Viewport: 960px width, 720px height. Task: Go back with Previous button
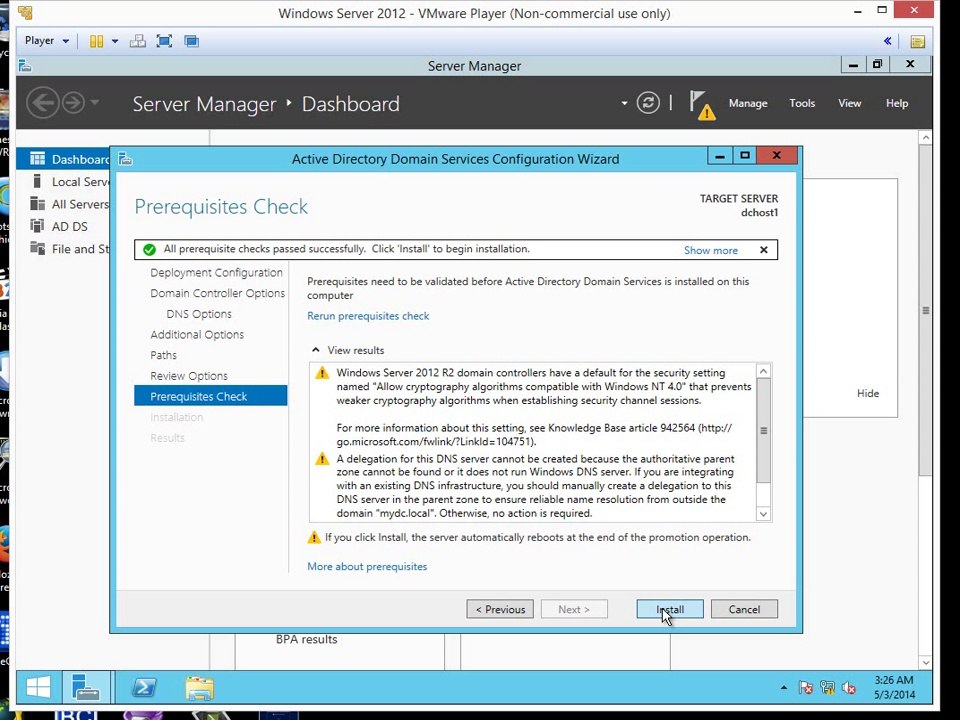coord(500,609)
